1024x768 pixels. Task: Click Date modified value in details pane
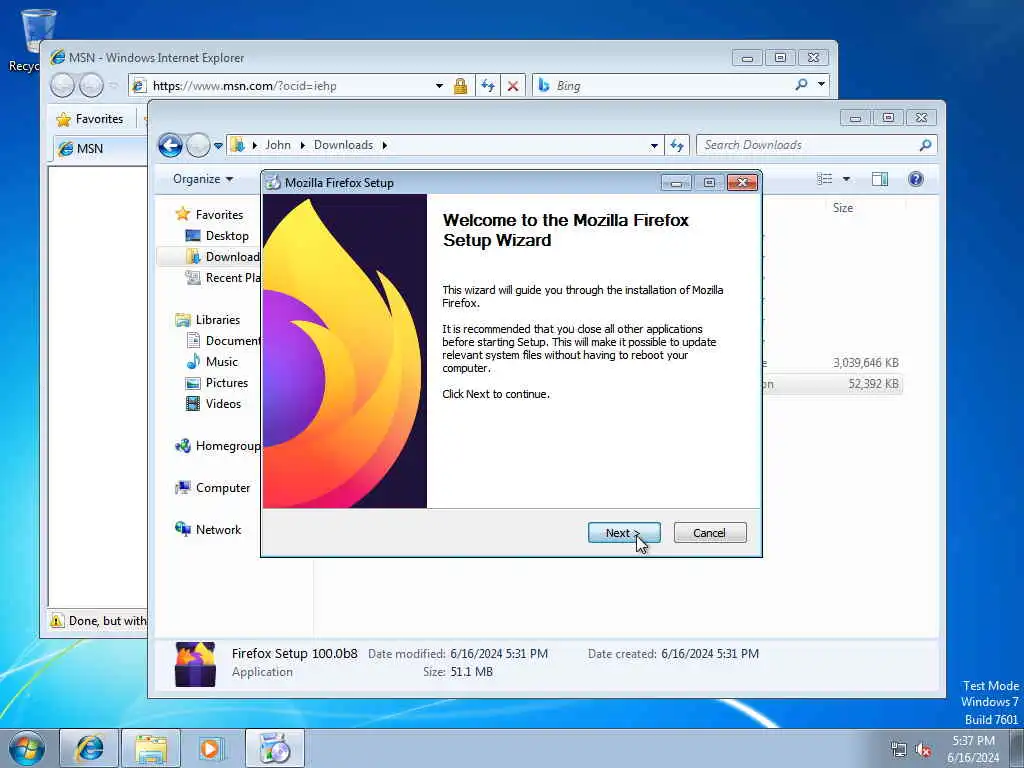pos(499,654)
